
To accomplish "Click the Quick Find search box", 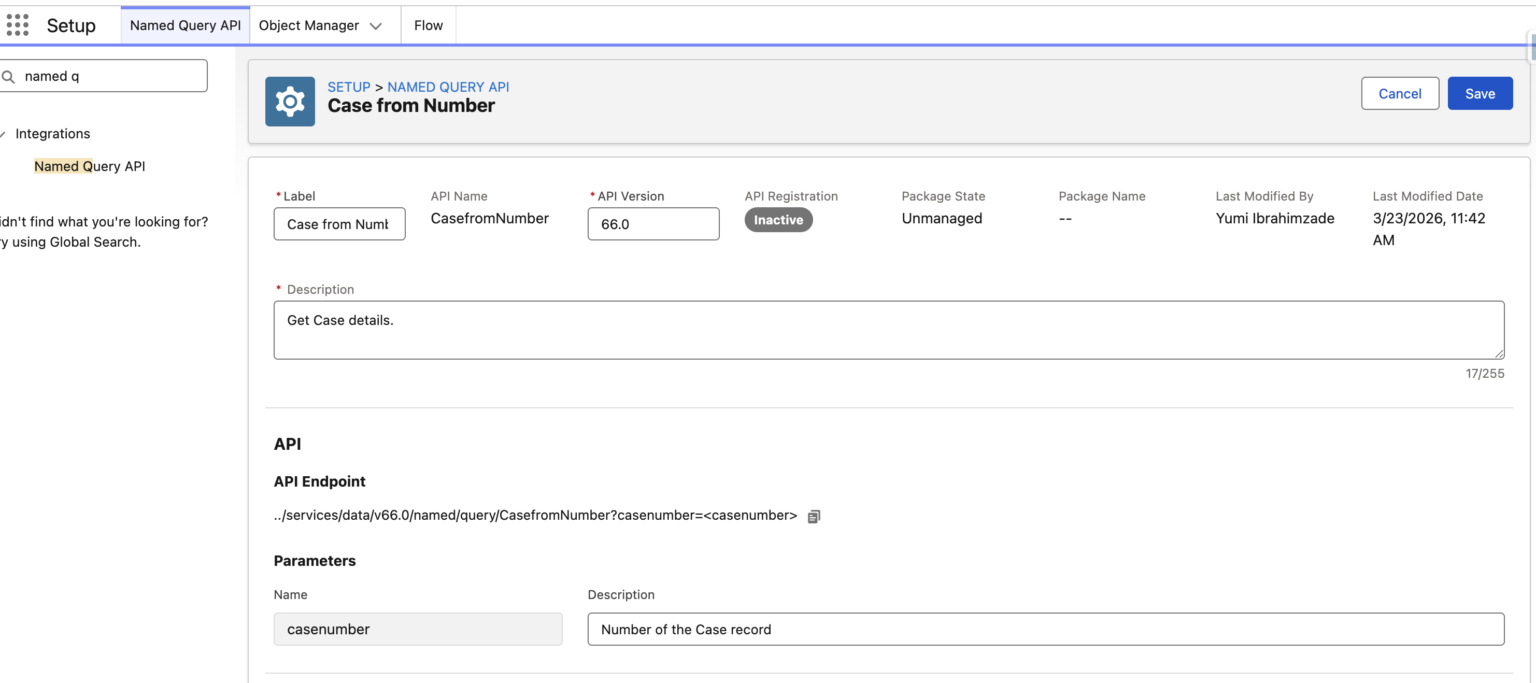I will 104,76.
